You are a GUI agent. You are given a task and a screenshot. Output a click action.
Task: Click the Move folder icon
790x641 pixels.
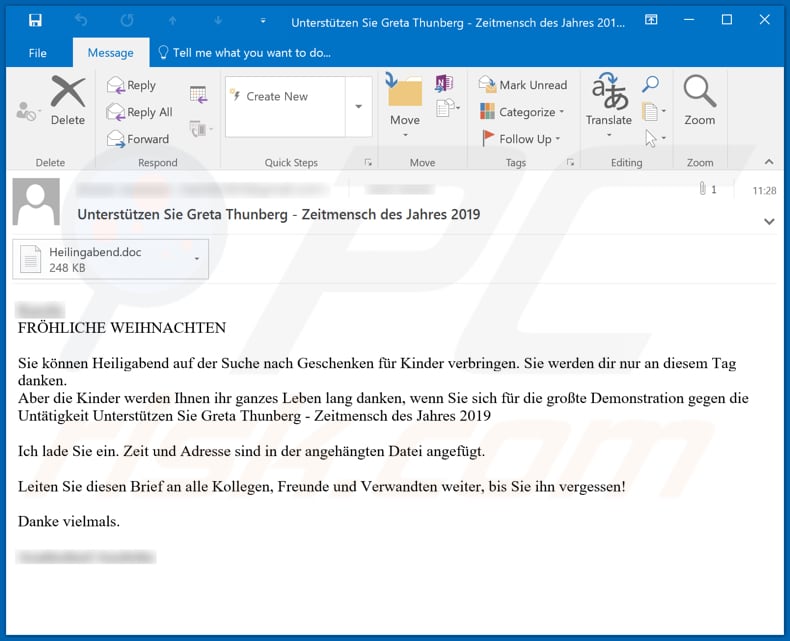[x=405, y=105]
